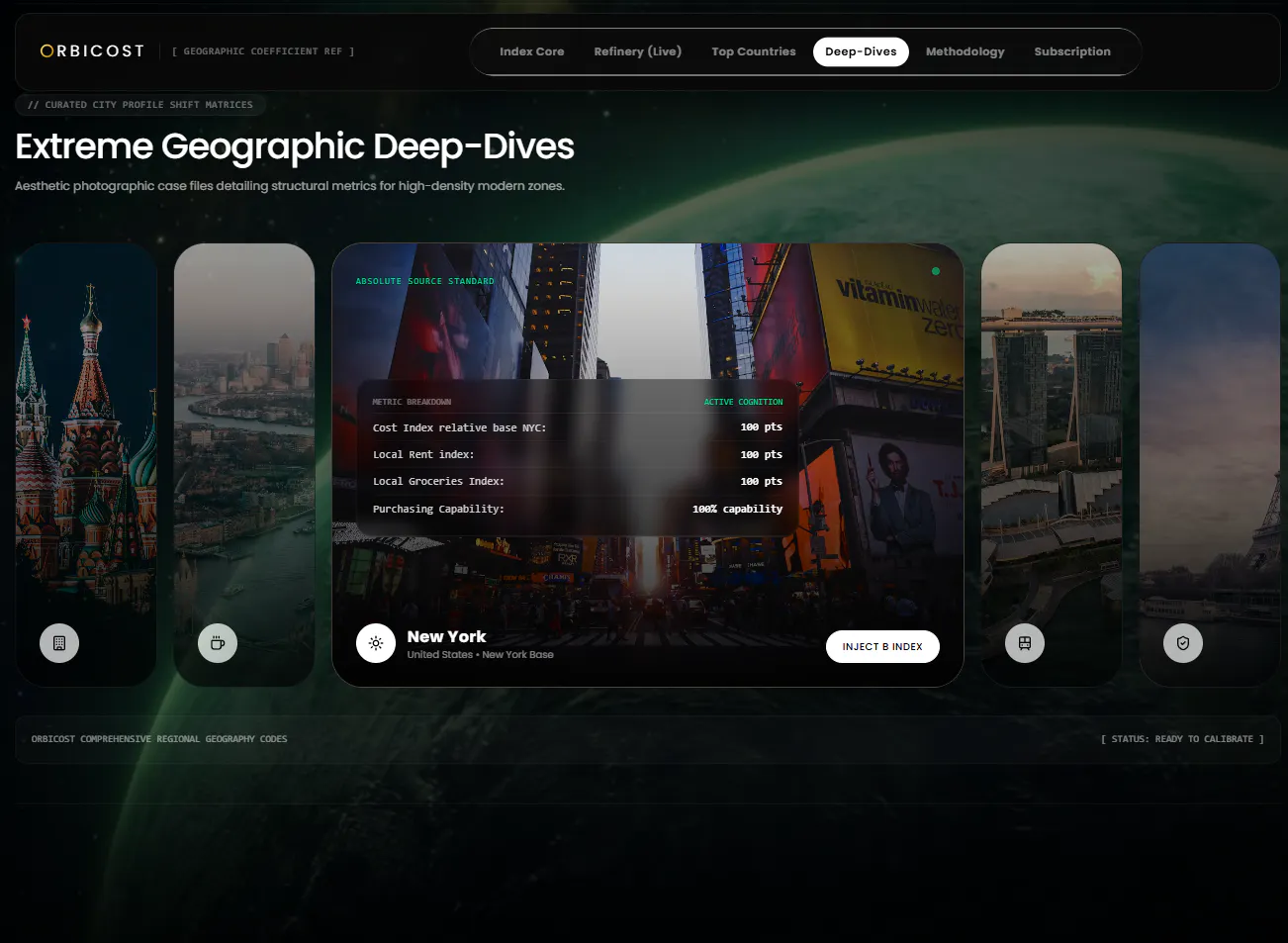Click "Cost Index relative base NYC:" row label
Screen dimensions: 1288x943
click(459, 427)
